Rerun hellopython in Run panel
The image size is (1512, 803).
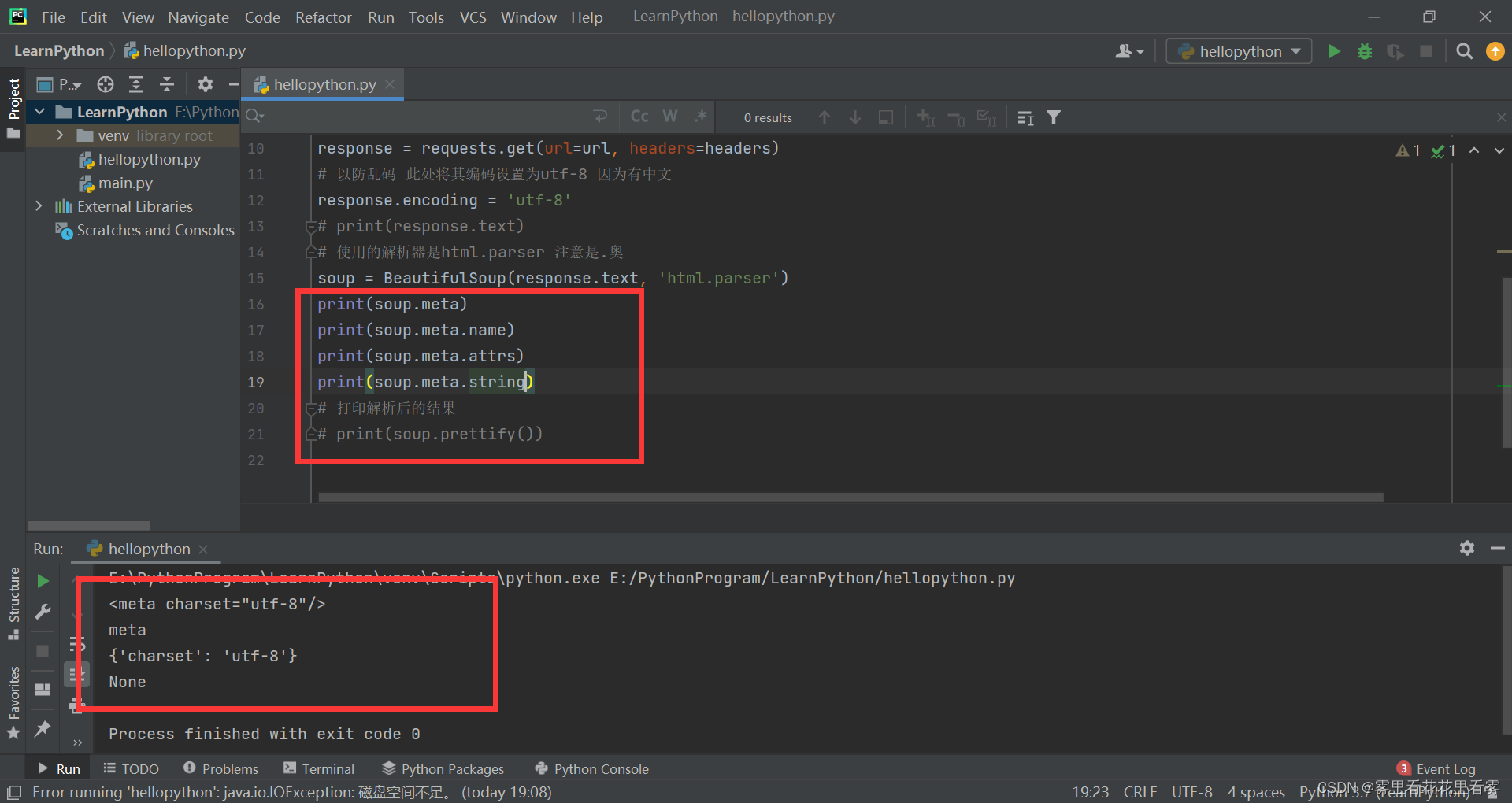[x=43, y=581]
